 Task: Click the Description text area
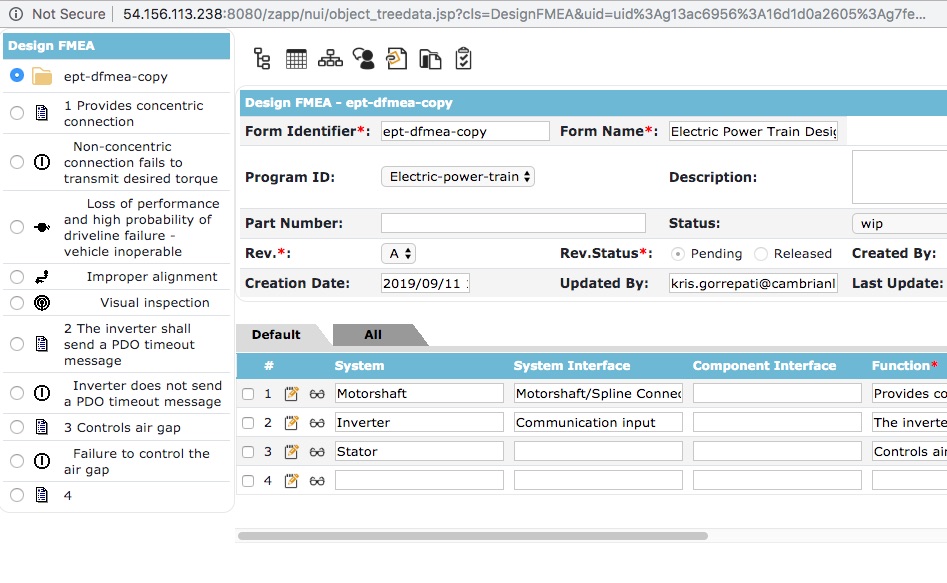pos(899,177)
